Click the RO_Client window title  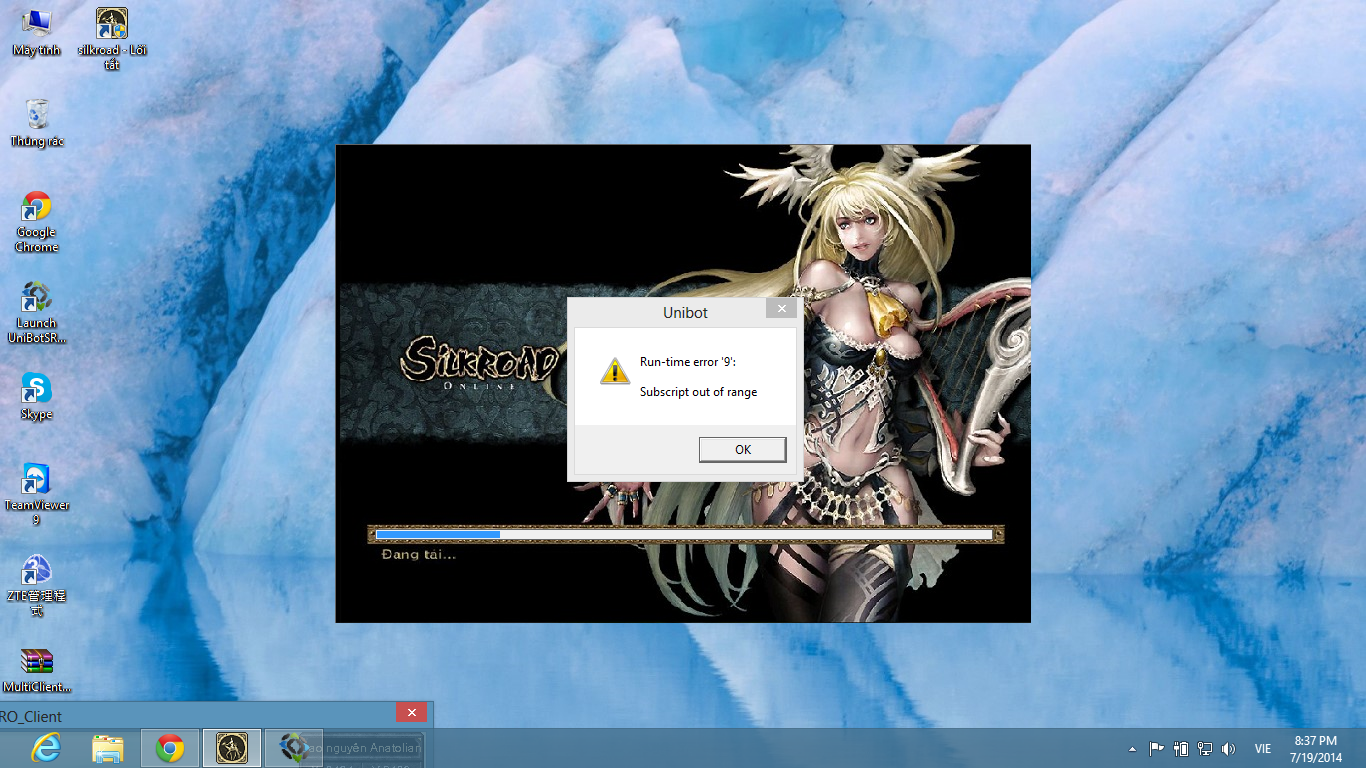pos(31,717)
